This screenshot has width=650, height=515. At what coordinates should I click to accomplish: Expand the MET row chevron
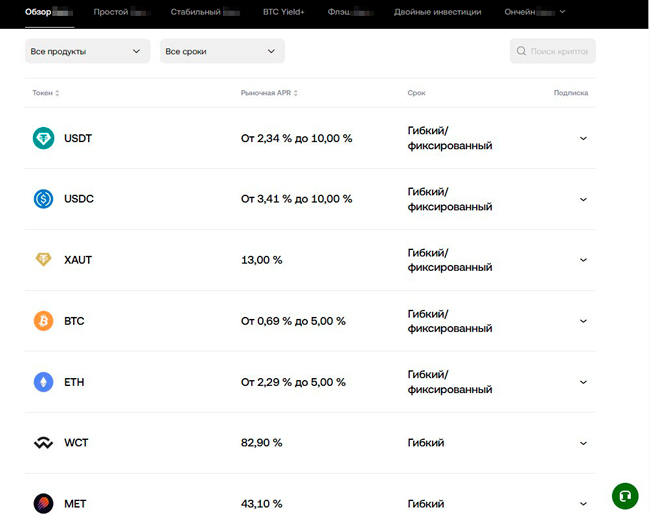(x=583, y=504)
